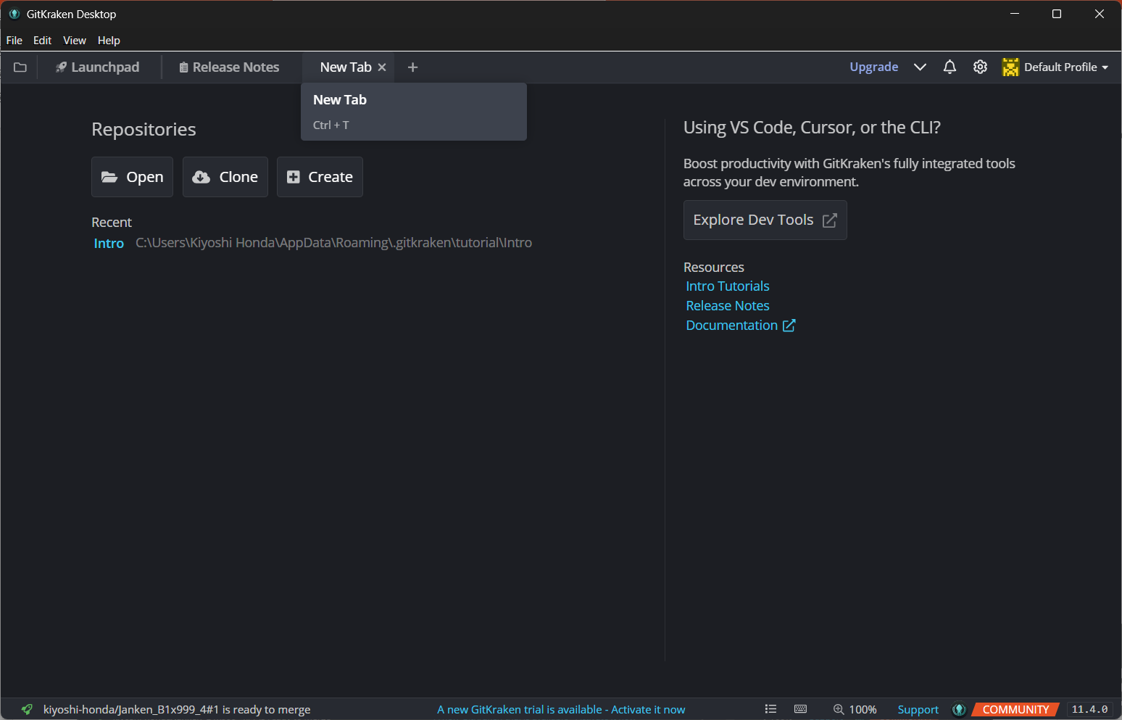This screenshot has height=720, width=1122.
Task: Click the Clone repository button
Action: click(x=225, y=177)
